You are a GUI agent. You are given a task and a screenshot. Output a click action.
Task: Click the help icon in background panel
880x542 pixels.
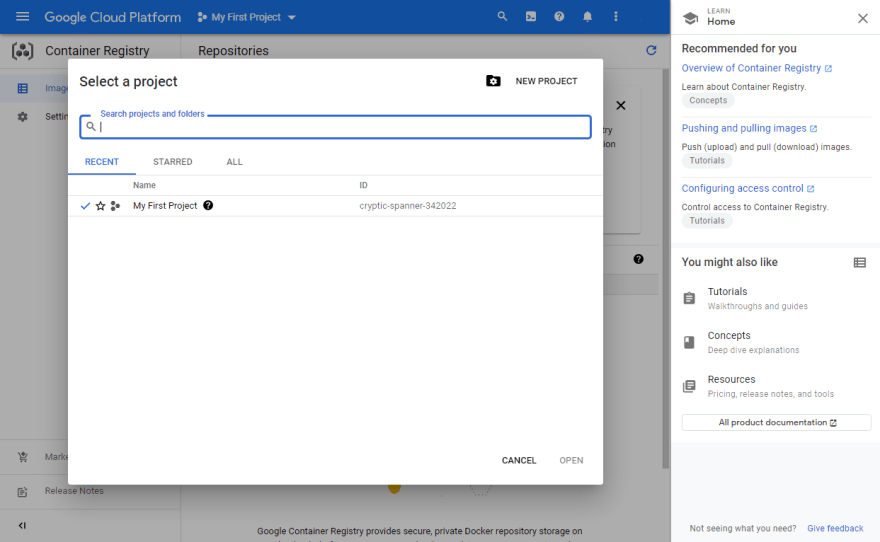[x=639, y=259]
